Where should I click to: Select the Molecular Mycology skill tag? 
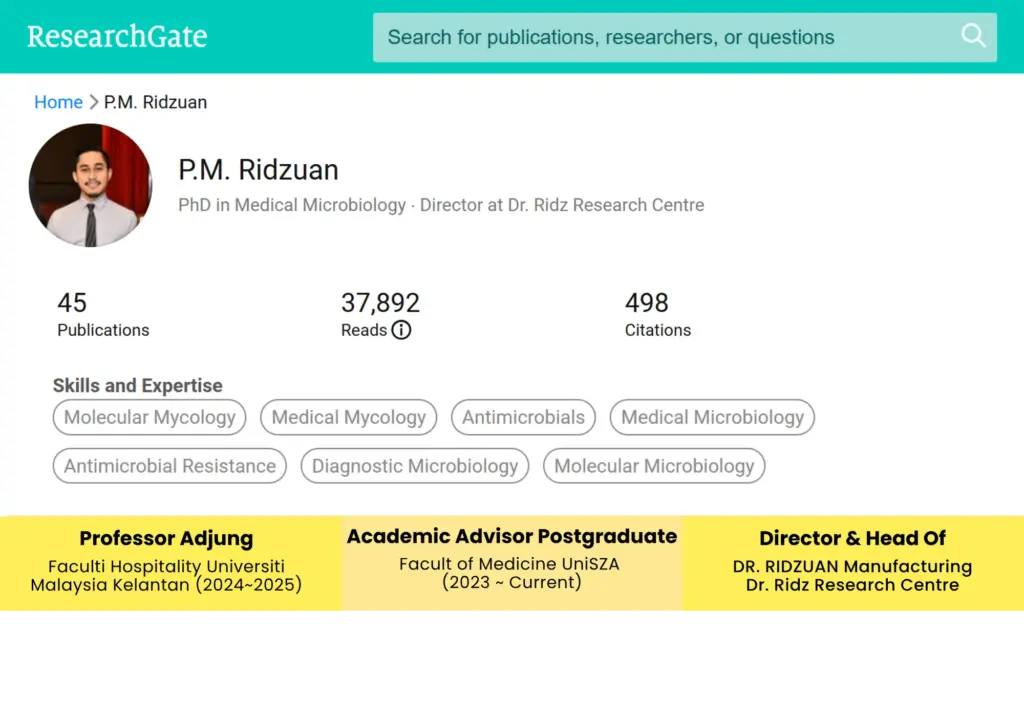click(x=150, y=417)
